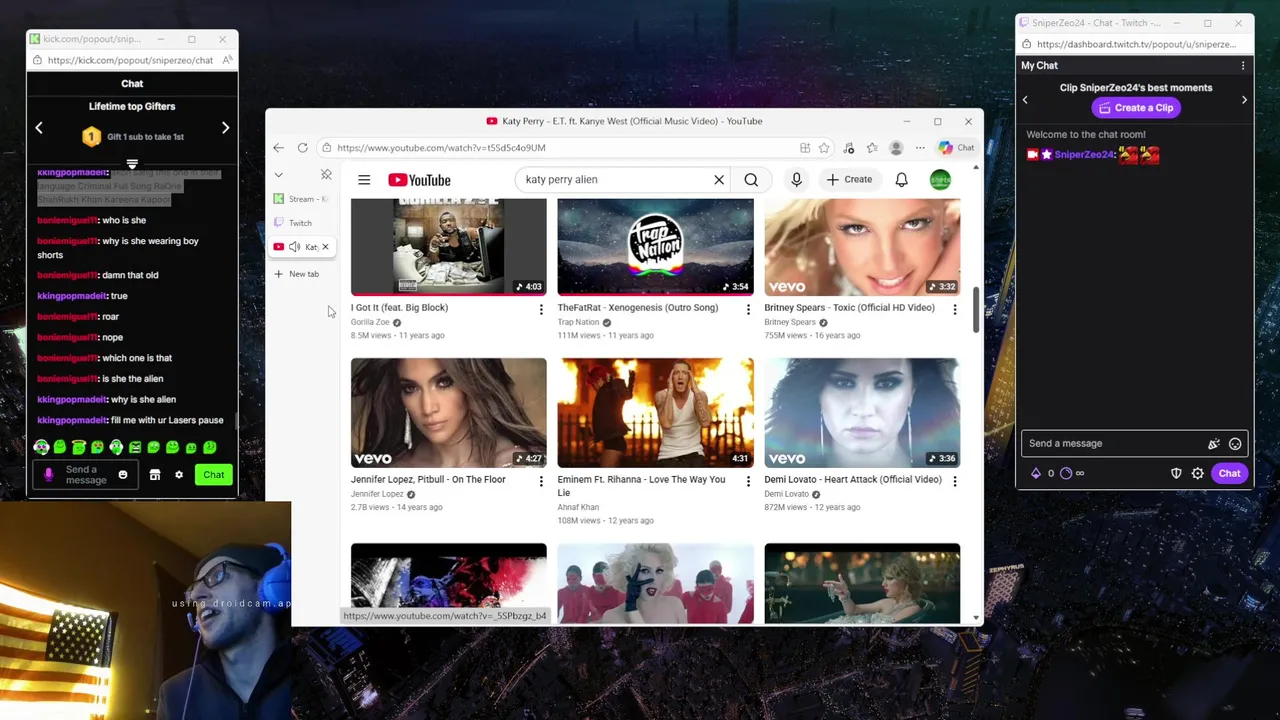Open the YouTube account avatar menu
This screenshot has width=1280, height=720.
(x=940, y=180)
